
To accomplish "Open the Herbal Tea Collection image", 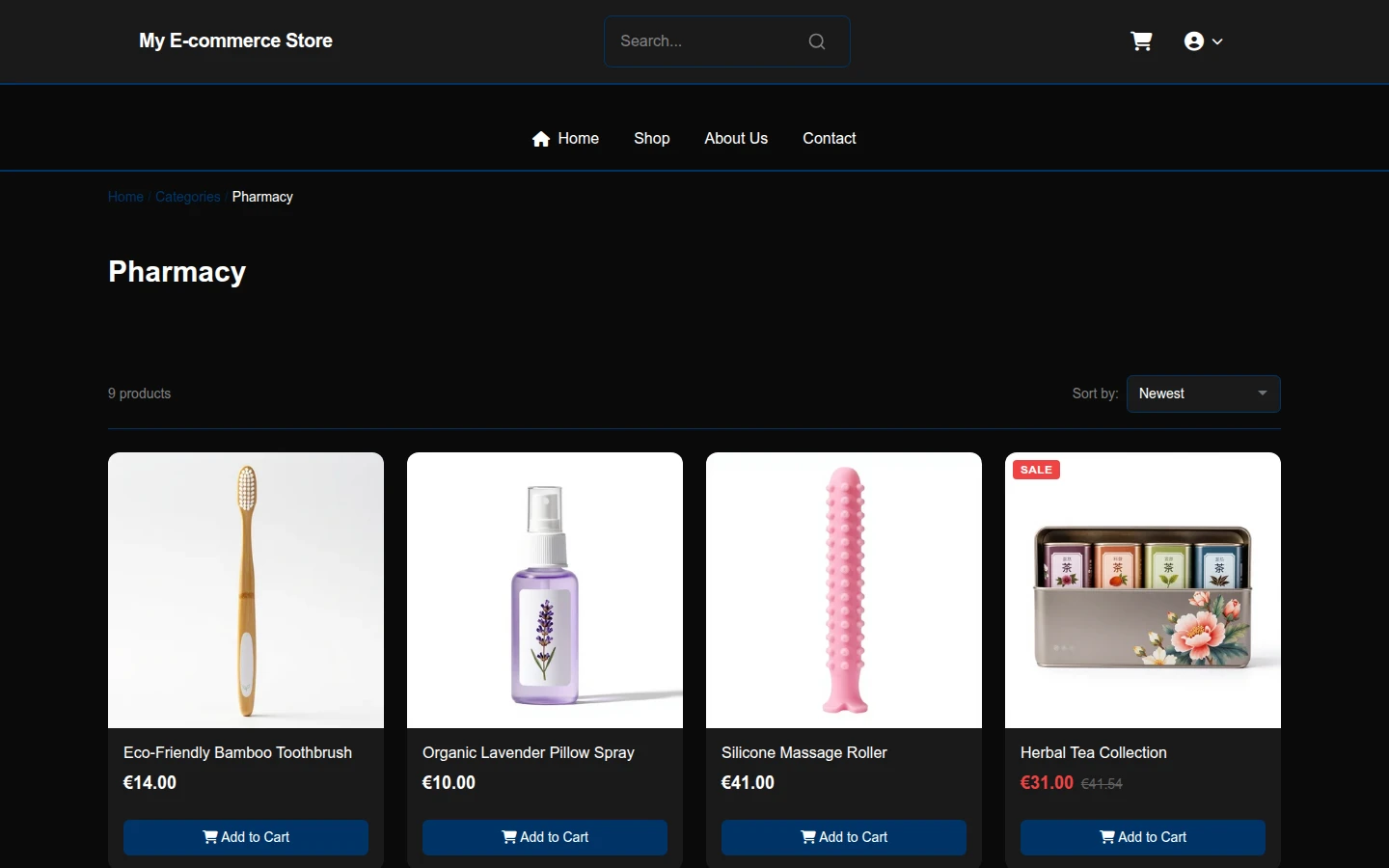I will (x=1143, y=590).
